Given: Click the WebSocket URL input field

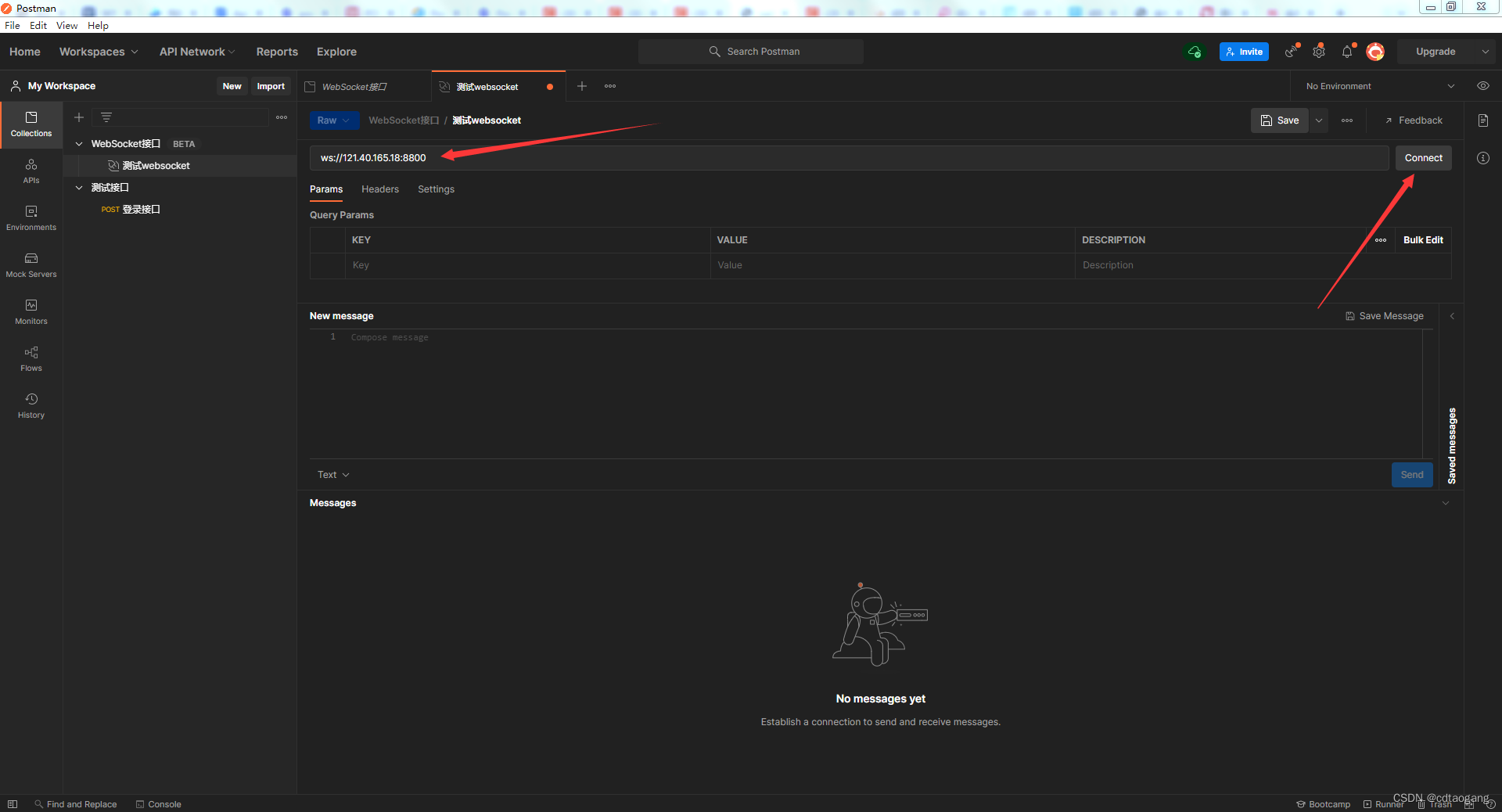Looking at the screenshot, I should pyautogui.click(x=850, y=158).
